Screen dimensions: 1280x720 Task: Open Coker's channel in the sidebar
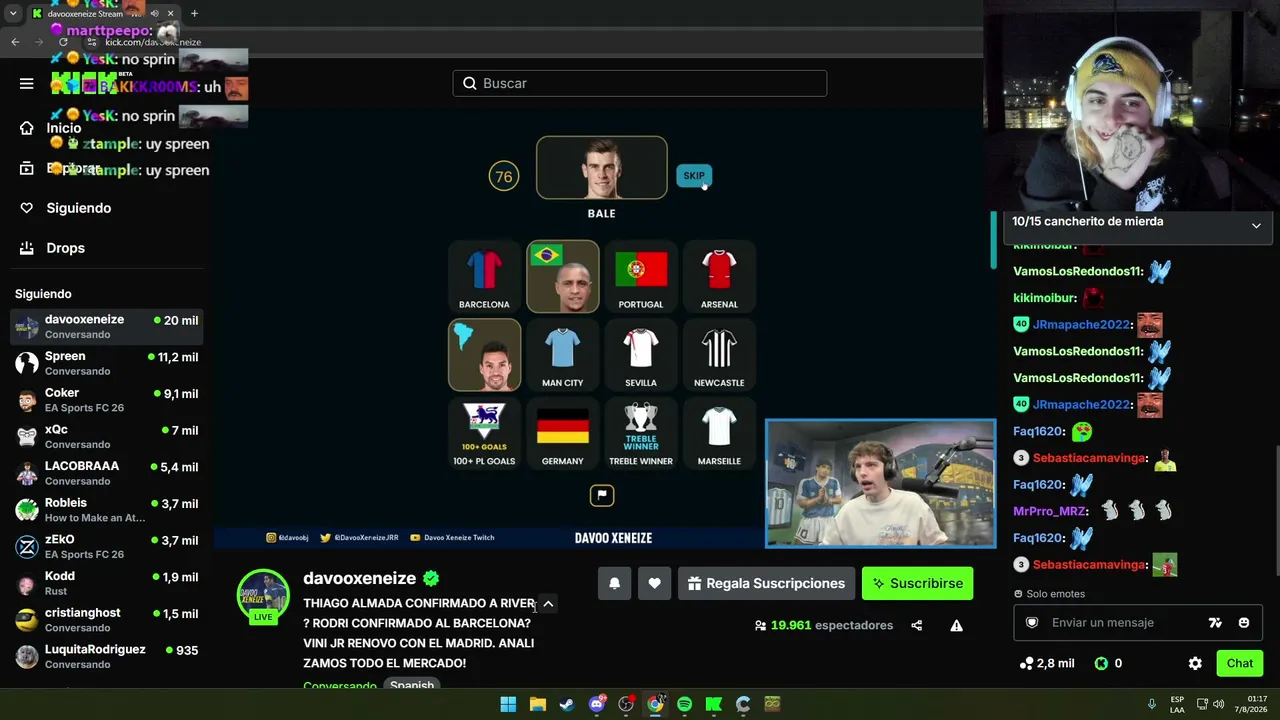(x=106, y=400)
